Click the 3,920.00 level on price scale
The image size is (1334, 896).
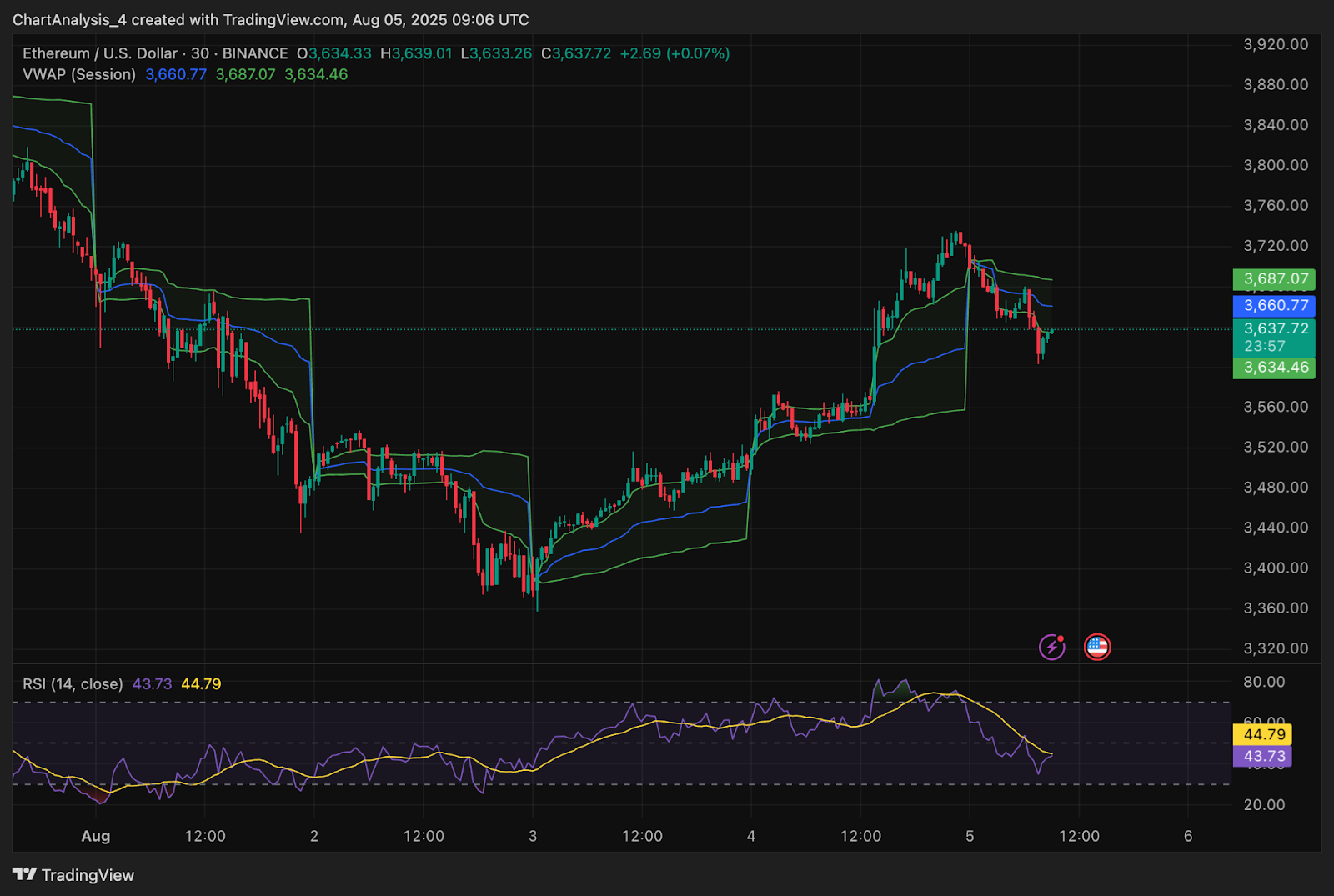pos(1276,44)
